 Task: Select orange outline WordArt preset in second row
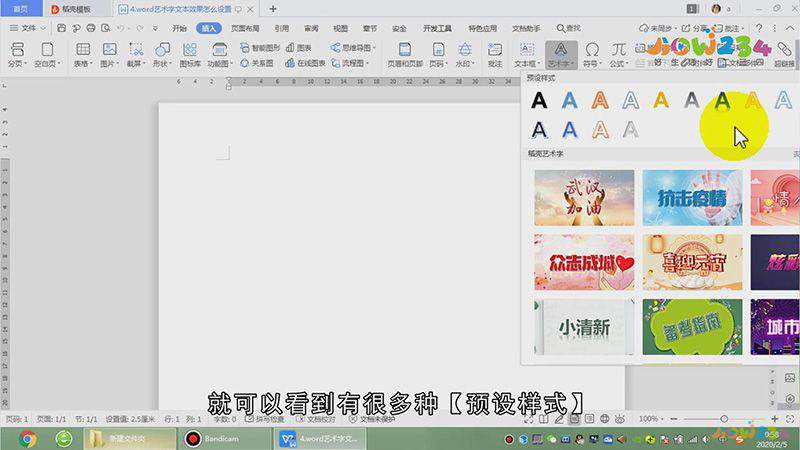(600, 131)
